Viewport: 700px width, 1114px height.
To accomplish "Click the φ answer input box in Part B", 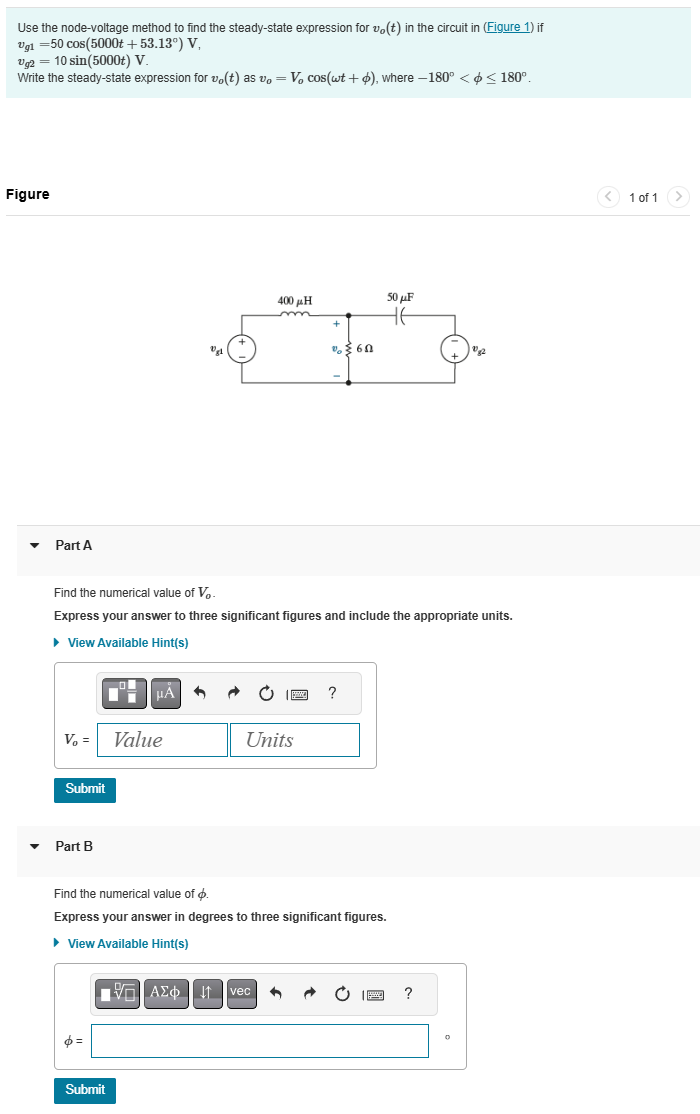I will click(x=260, y=1041).
